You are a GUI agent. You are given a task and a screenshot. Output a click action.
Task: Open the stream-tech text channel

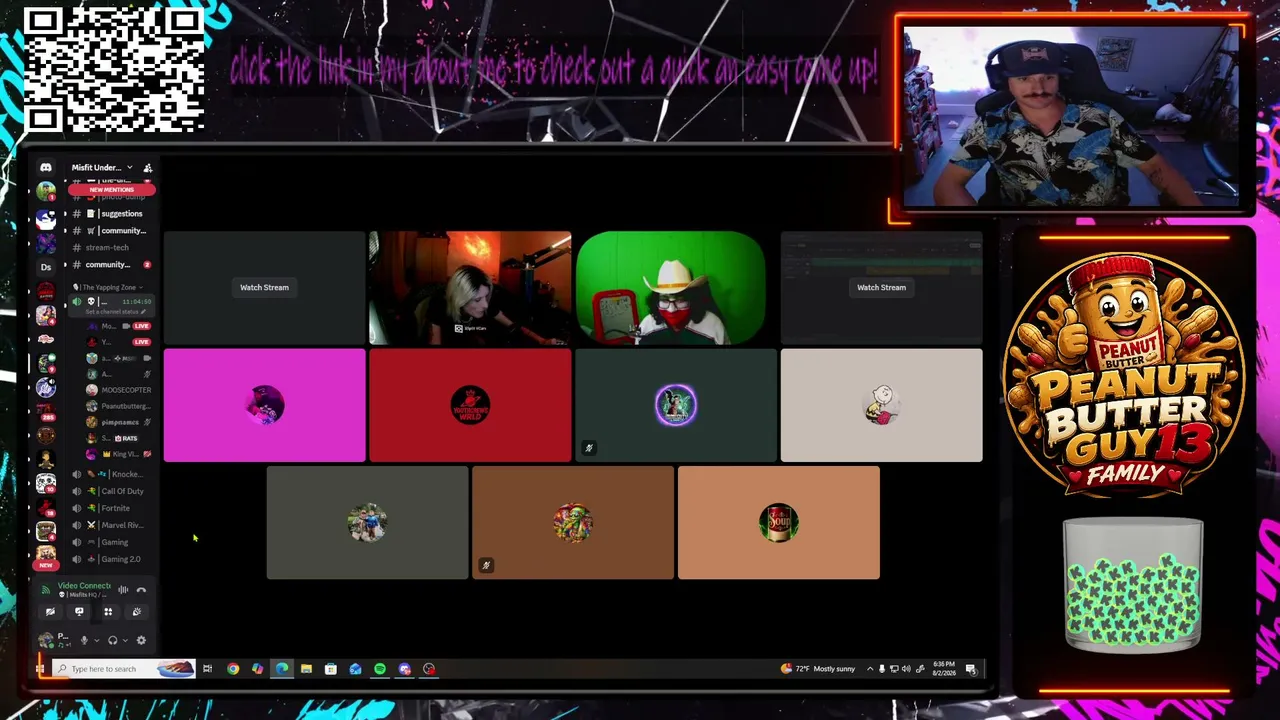click(107, 248)
